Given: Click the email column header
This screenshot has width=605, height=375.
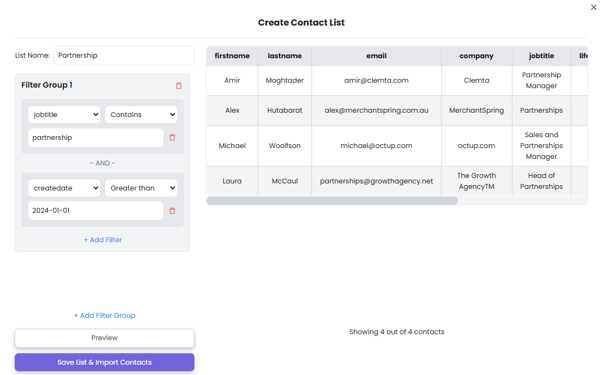Looking at the screenshot, I should click(x=376, y=56).
